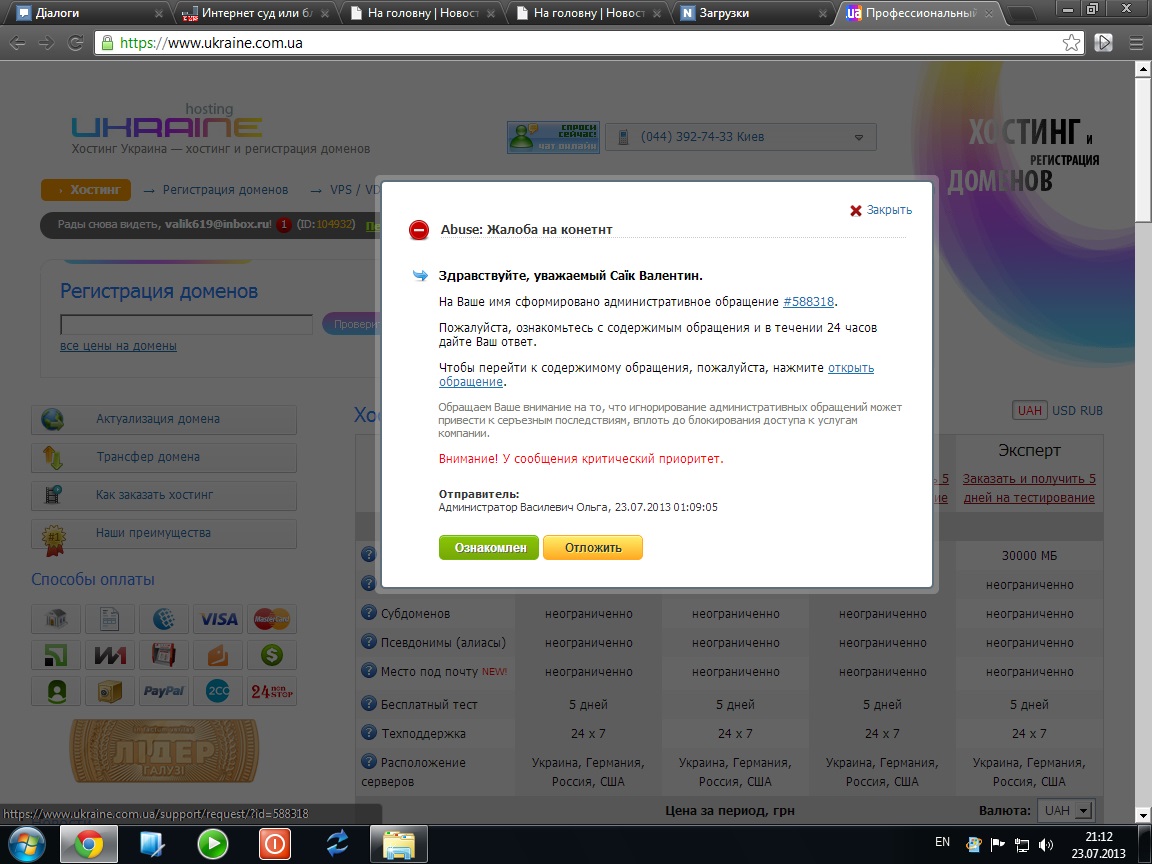Open Как заказать хостинг sidebar item
The width and height of the screenshot is (1152, 864).
164,495
